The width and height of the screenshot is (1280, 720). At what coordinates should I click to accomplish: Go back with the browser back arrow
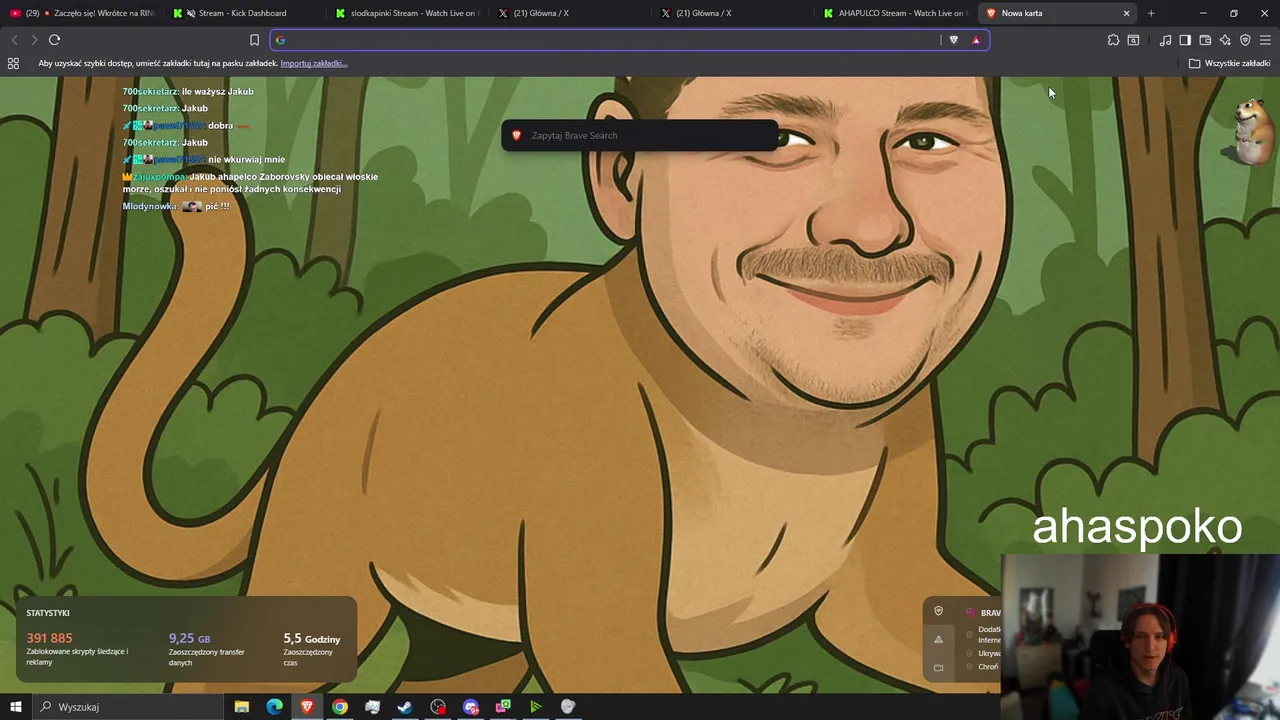[14, 40]
